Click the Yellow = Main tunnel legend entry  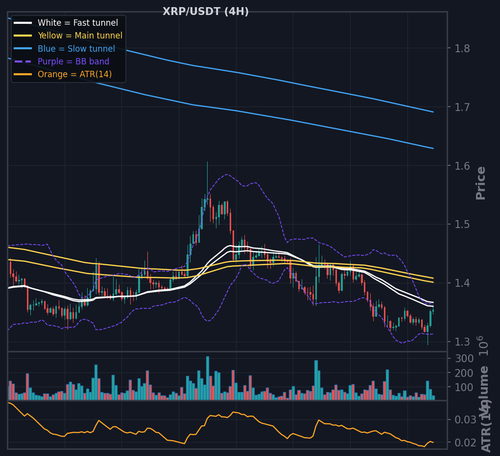(x=68, y=35)
